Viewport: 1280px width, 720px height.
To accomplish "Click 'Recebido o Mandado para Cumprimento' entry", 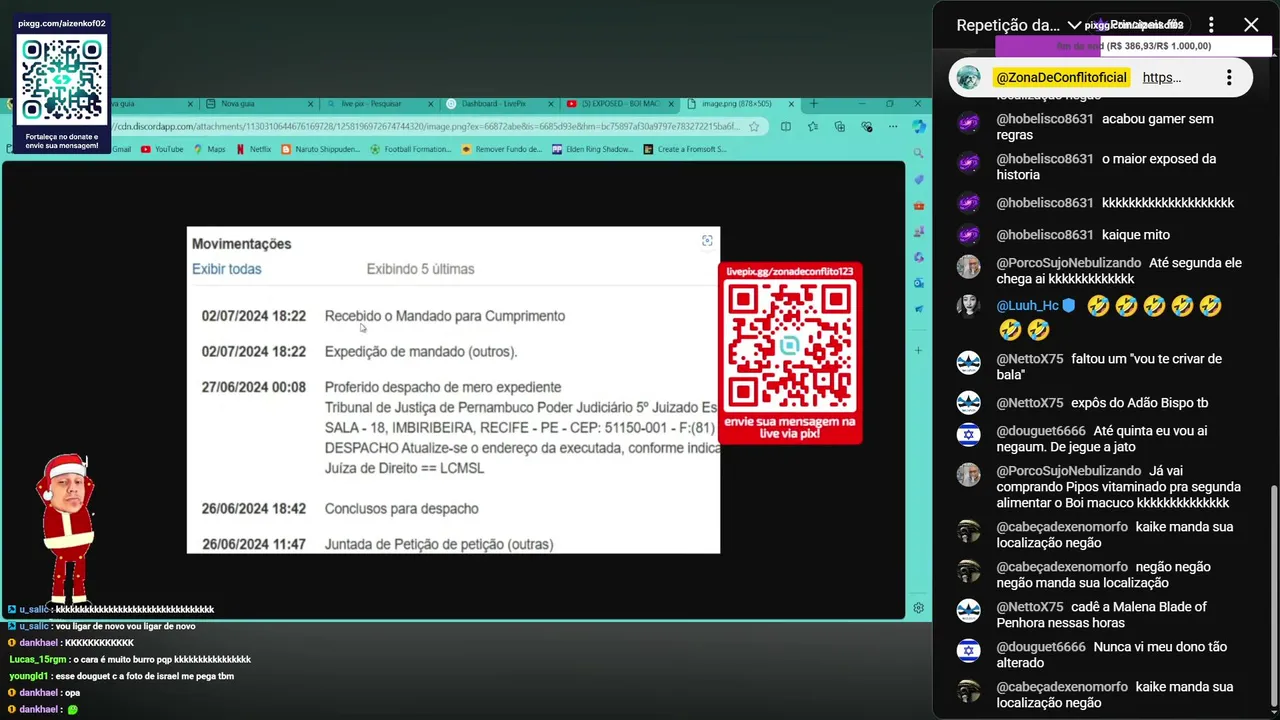I will [445, 316].
